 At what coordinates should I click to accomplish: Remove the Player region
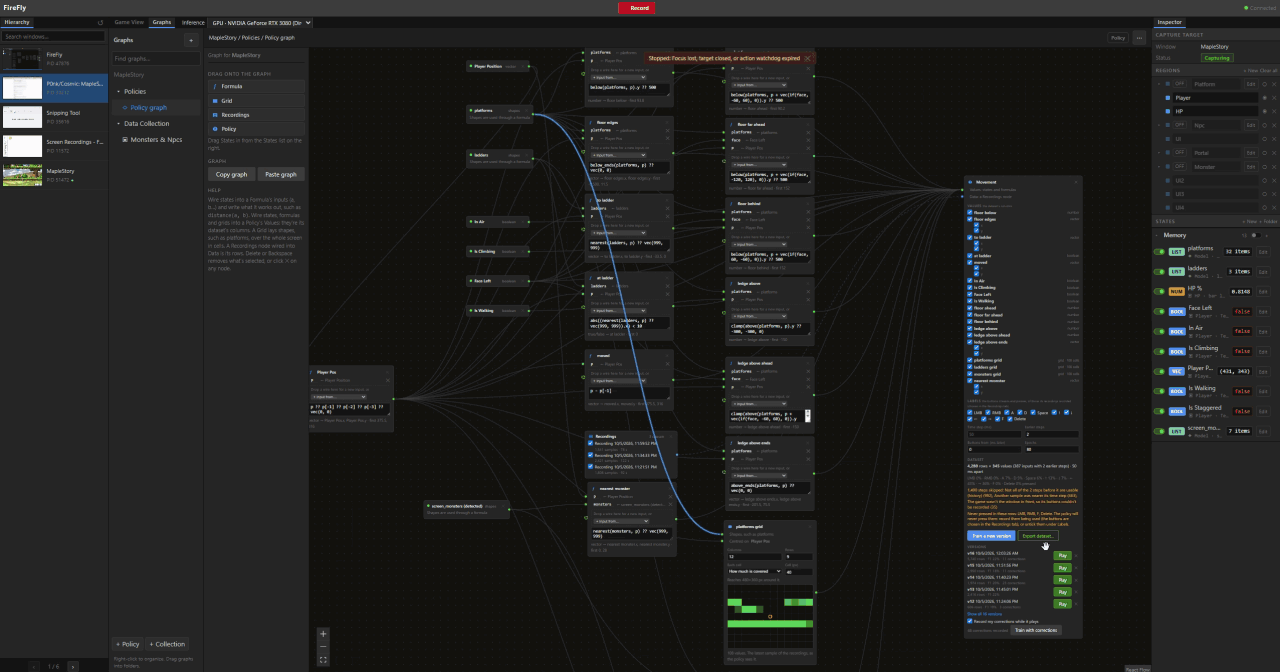1274,98
